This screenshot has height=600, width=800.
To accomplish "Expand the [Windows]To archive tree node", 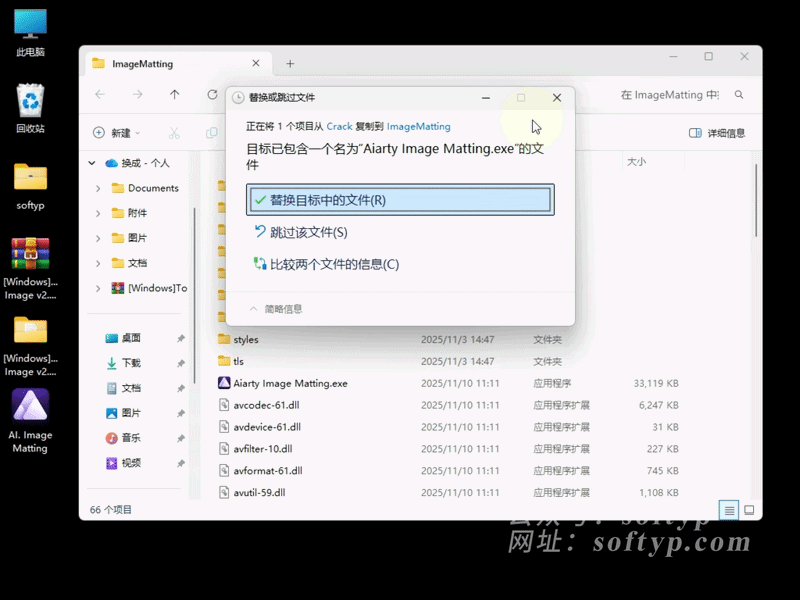I will click(98, 288).
